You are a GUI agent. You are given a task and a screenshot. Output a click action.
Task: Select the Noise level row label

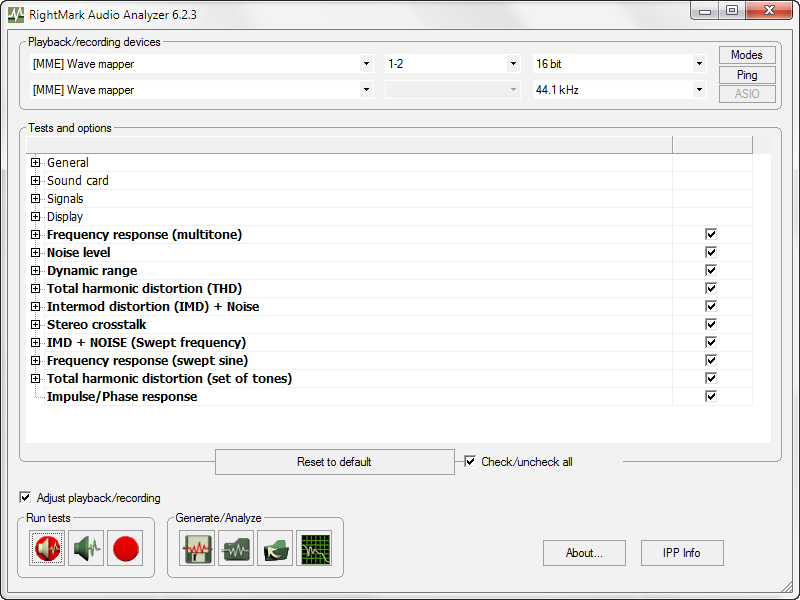coord(79,253)
